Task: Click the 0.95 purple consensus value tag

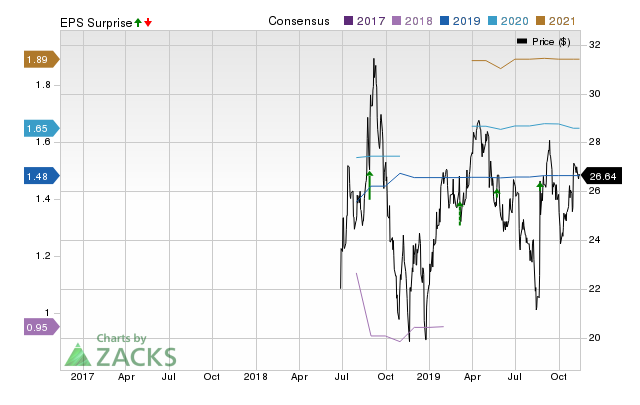Action: coord(42,327)
